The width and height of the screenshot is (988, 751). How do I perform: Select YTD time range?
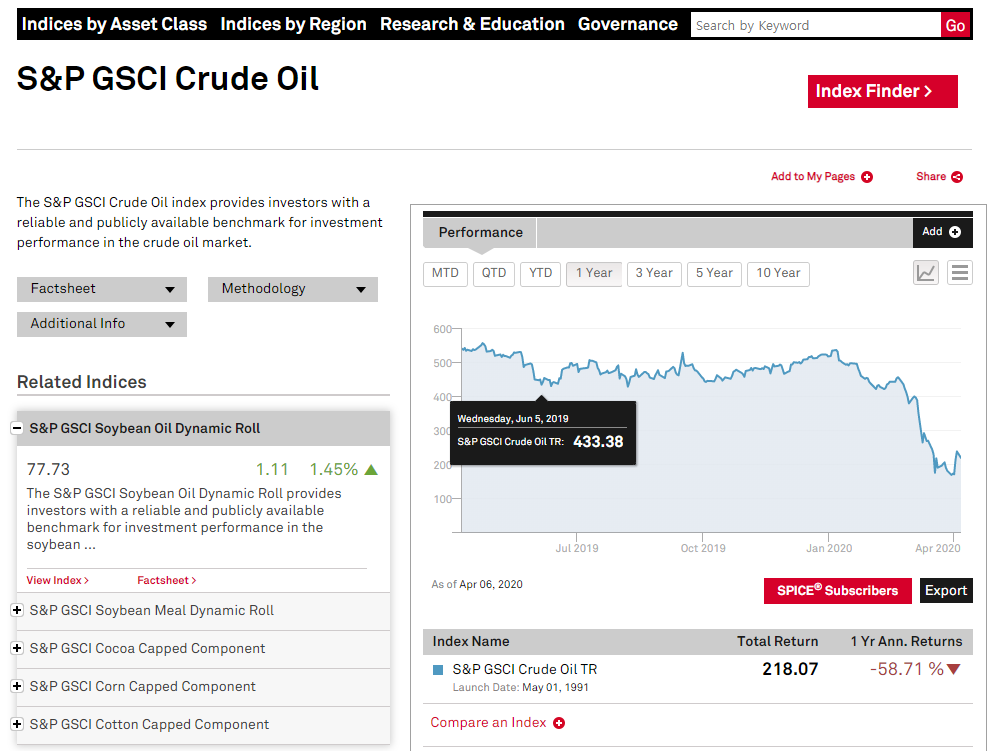pyautogui.click(x=541, y=273)
